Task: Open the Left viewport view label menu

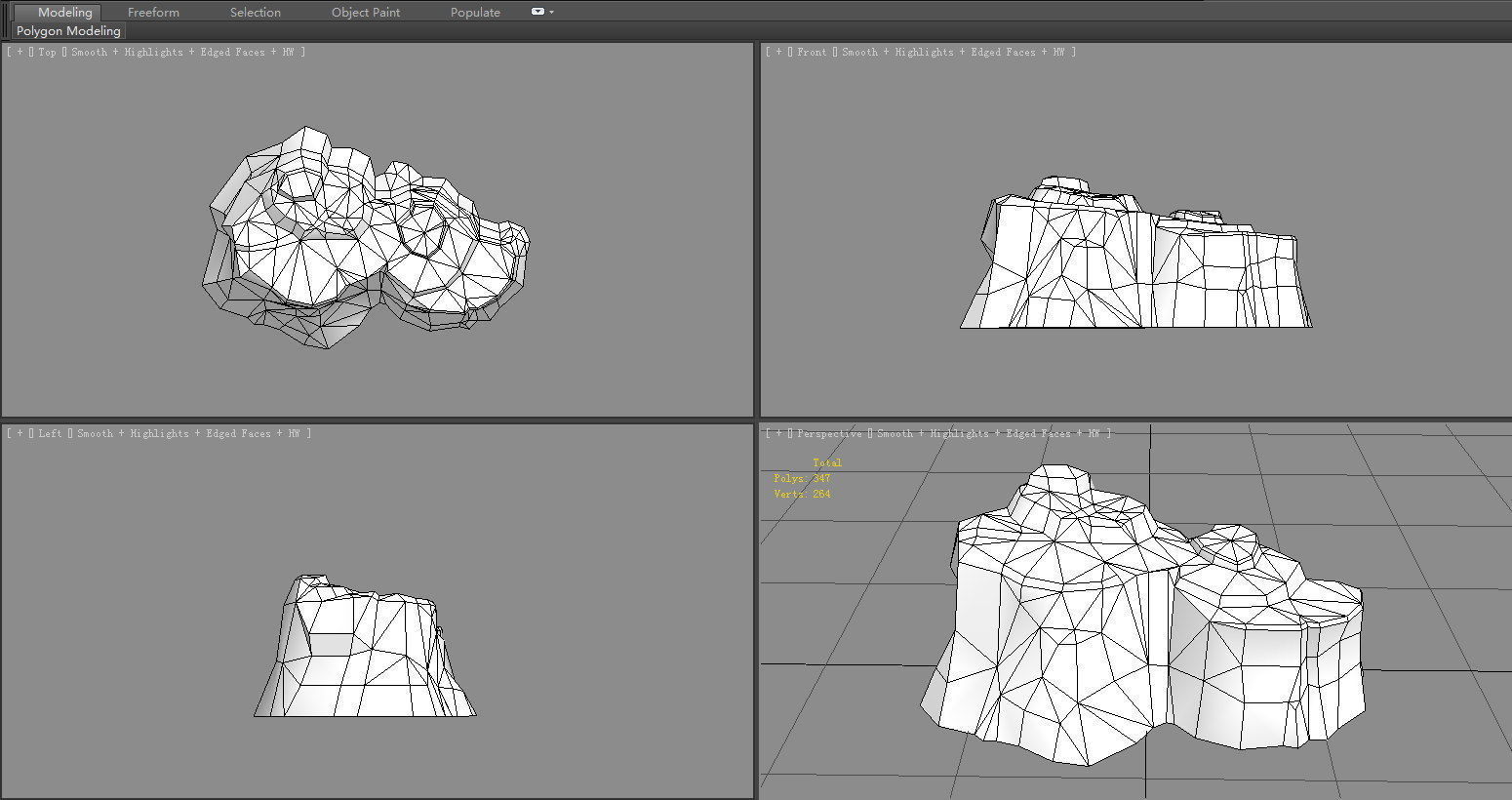Action: click(51, 433)
